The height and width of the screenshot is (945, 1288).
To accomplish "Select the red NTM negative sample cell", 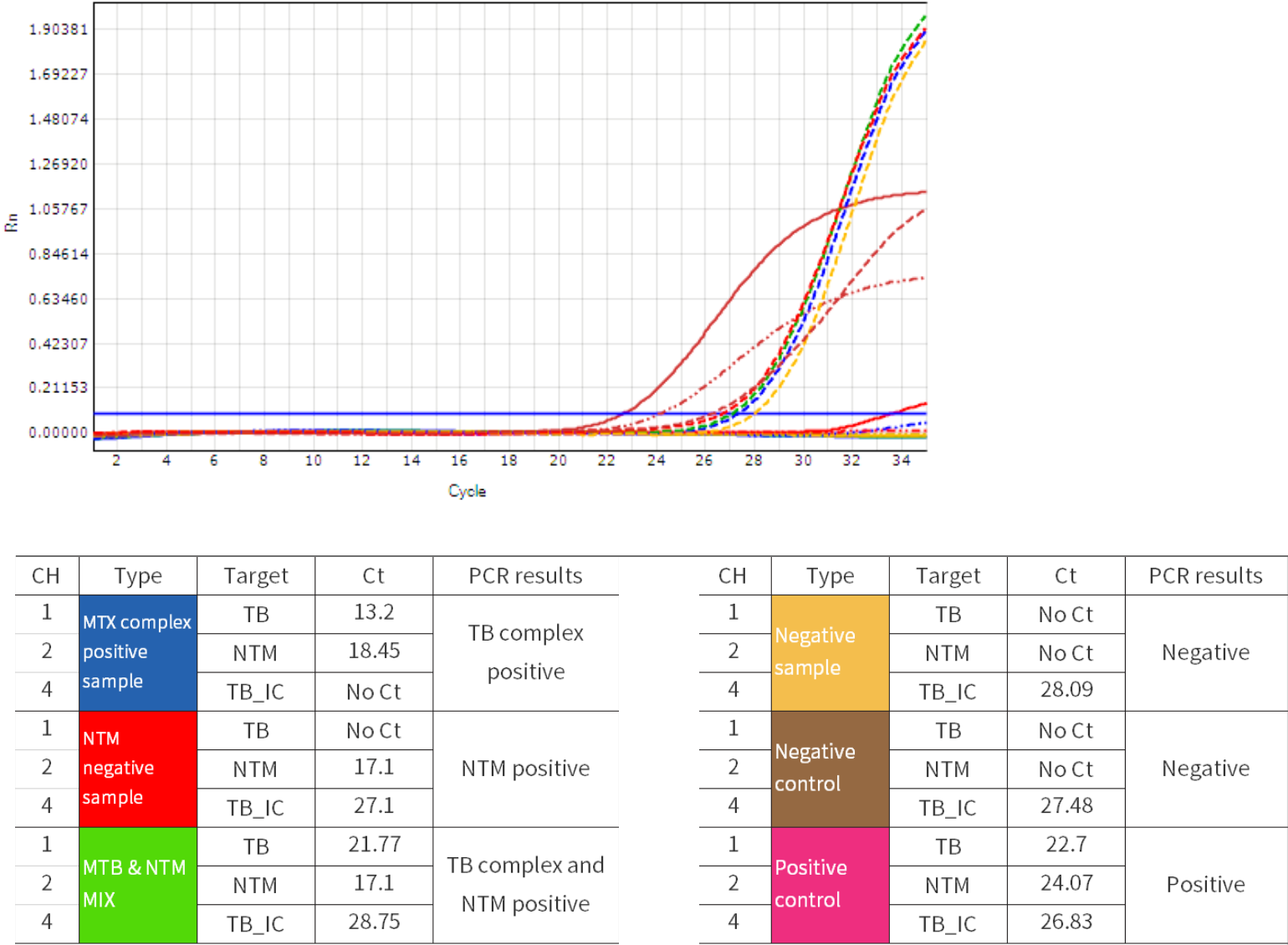I will point(138,769).
